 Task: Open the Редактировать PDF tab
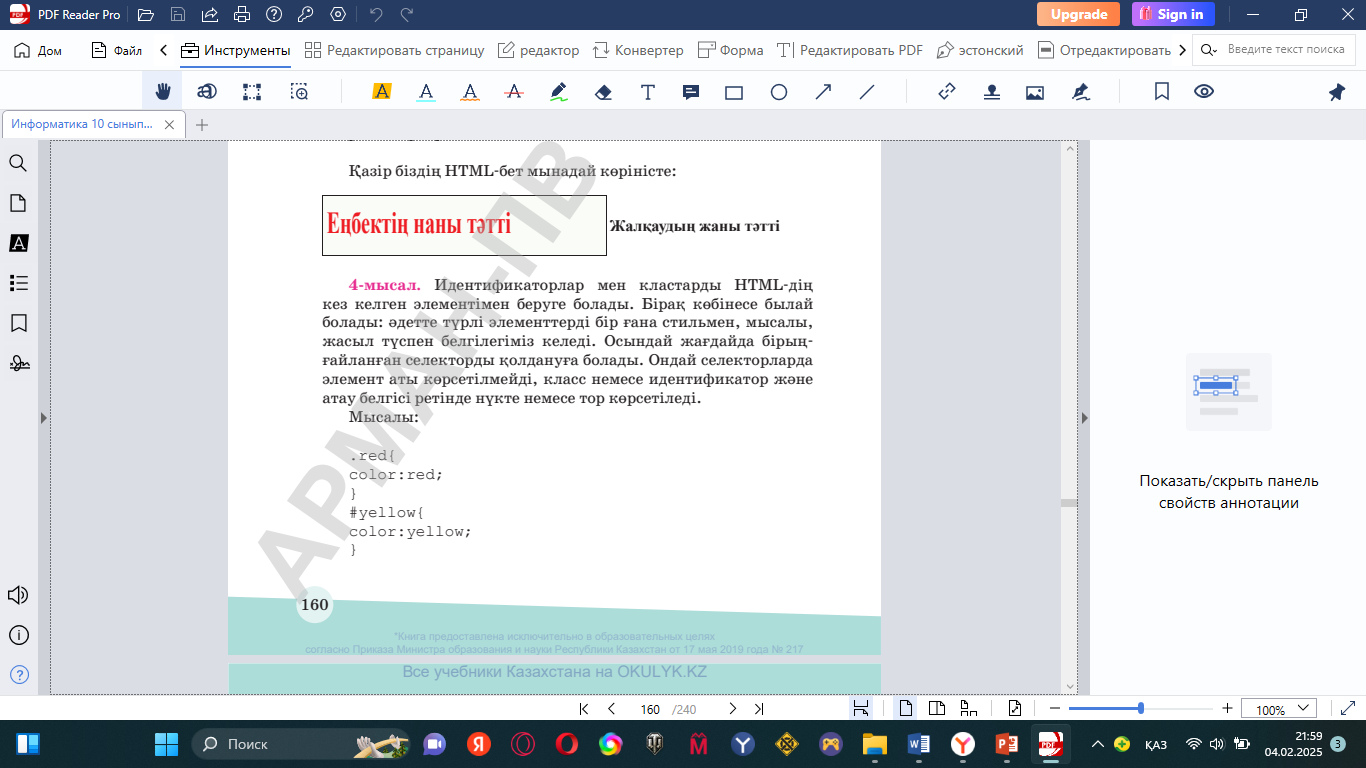point(850,50)
